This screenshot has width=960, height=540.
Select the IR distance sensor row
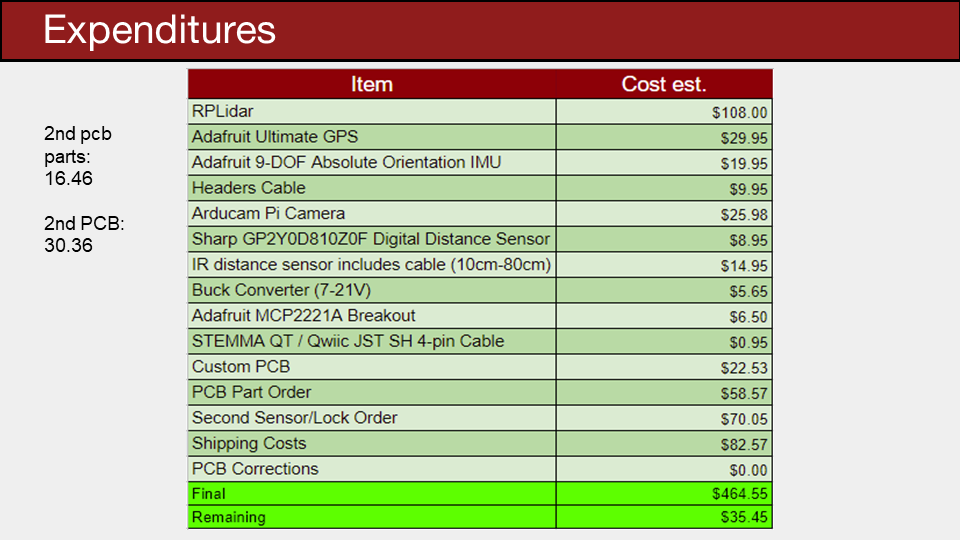(x=480, y=265)
